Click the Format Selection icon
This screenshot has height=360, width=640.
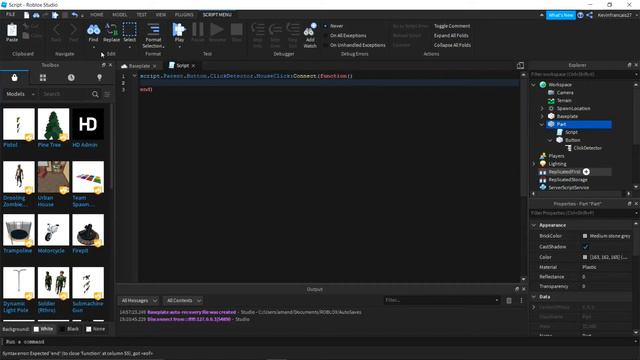[153, 29]
